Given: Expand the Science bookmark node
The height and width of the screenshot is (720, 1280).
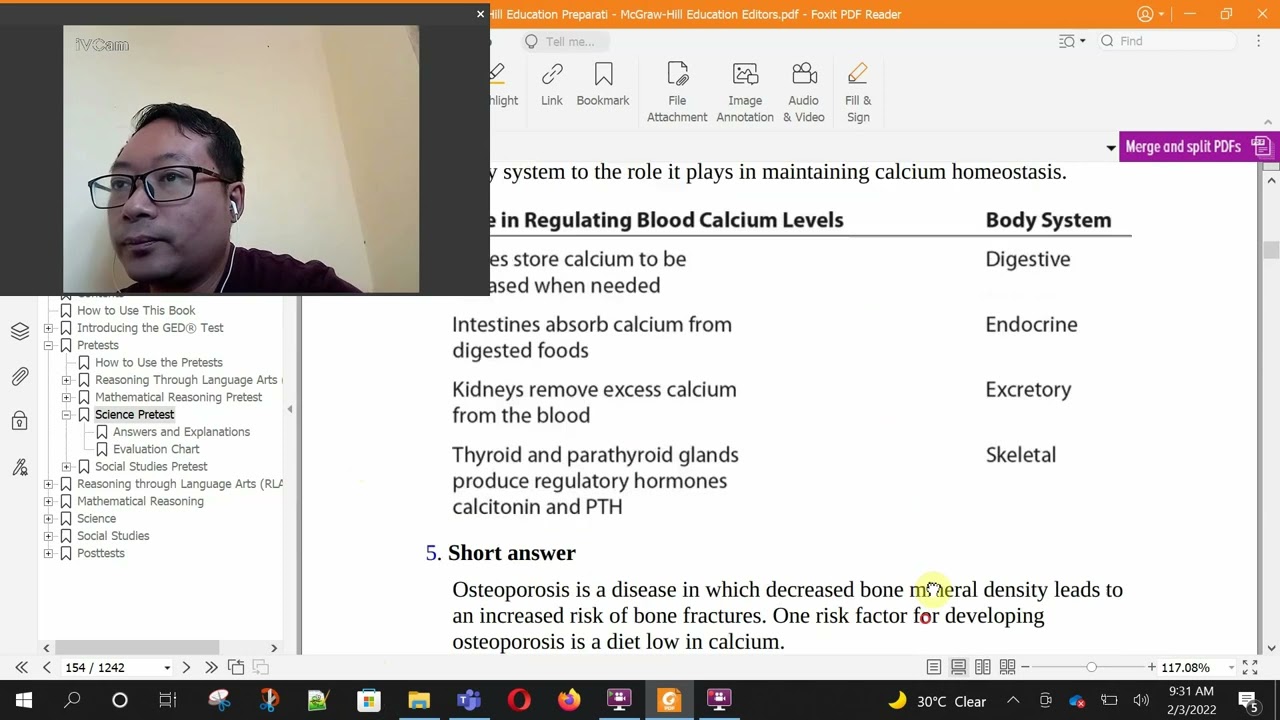Looking at the screenshot, I should coord(48,518).
